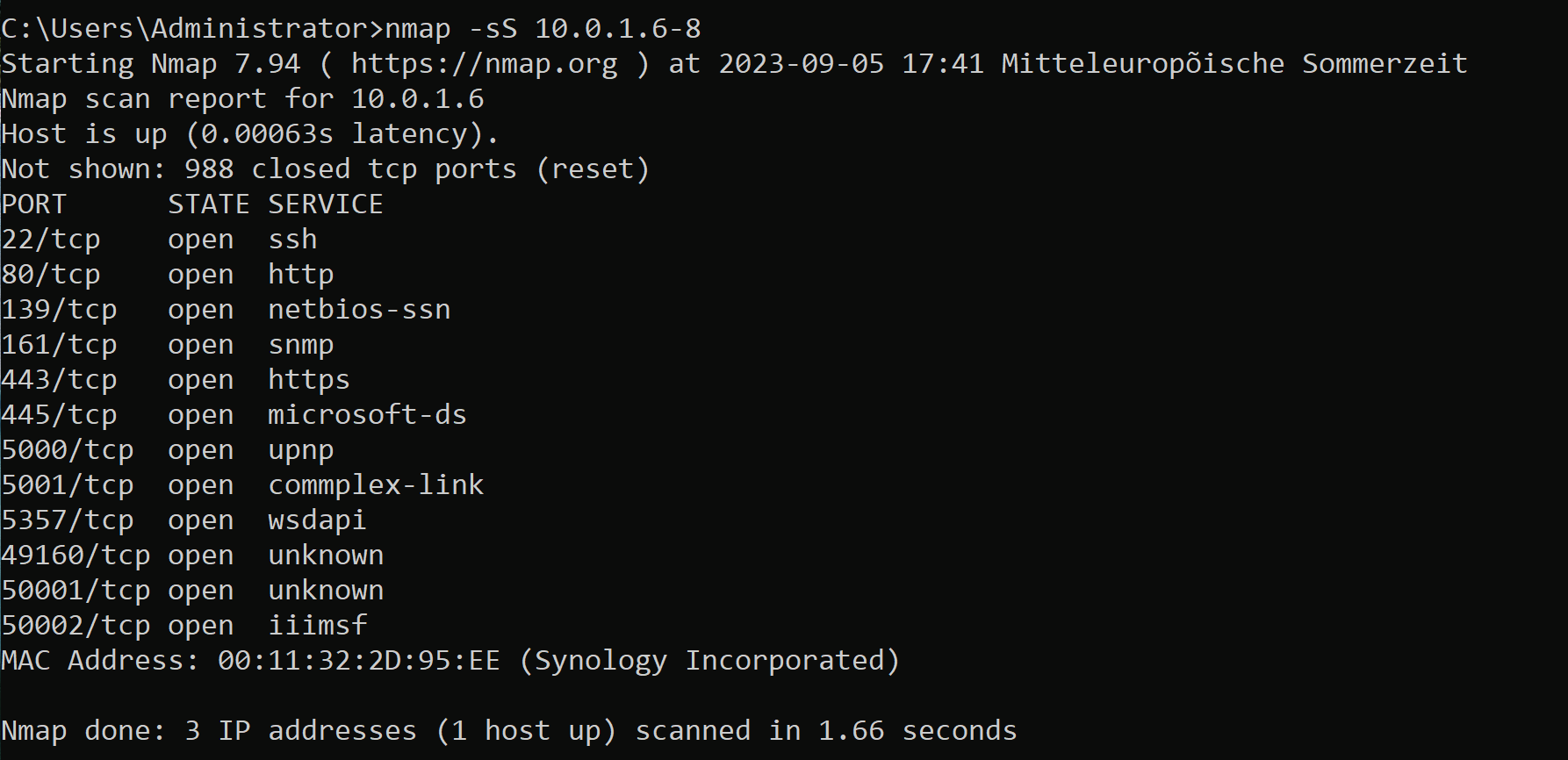1568x760 pixels.
Task: Click the SERVICE column header
Action: tap(326, 204)
